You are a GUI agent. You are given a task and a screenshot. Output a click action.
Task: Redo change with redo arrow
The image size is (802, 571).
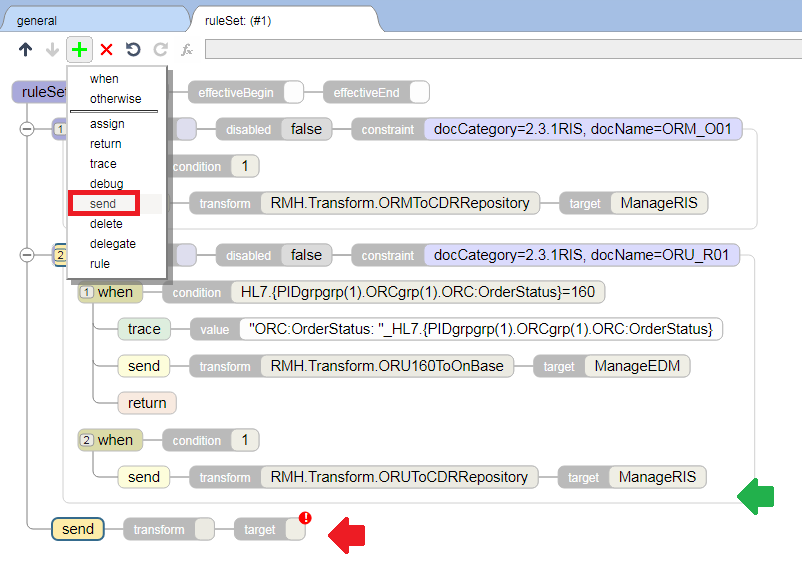[x=161, y=50]
